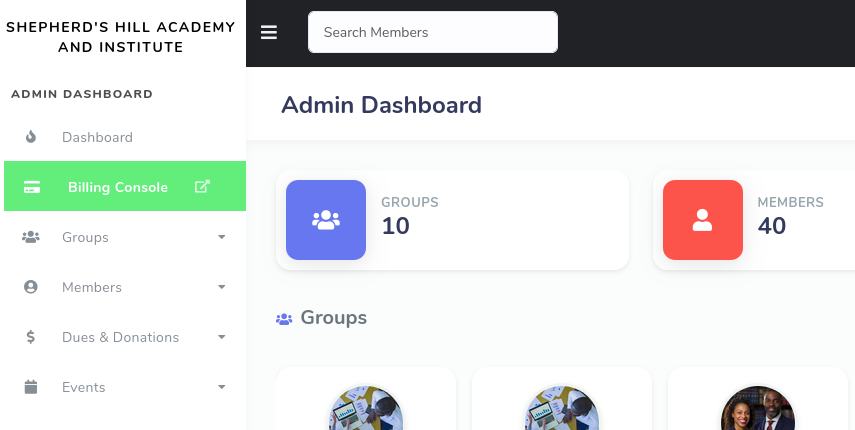Image resolution: width=855 pixels, height=430 pixels.
Task: Click the external link icon on Billing Console
Action: [202, 186]
